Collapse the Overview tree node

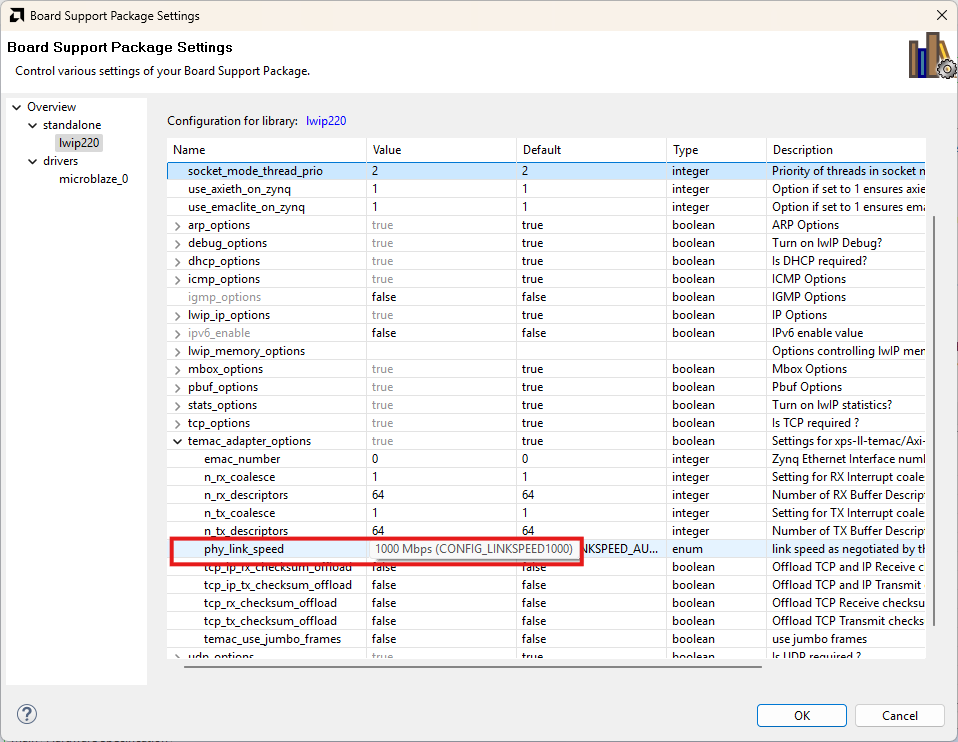coord(17,107)
